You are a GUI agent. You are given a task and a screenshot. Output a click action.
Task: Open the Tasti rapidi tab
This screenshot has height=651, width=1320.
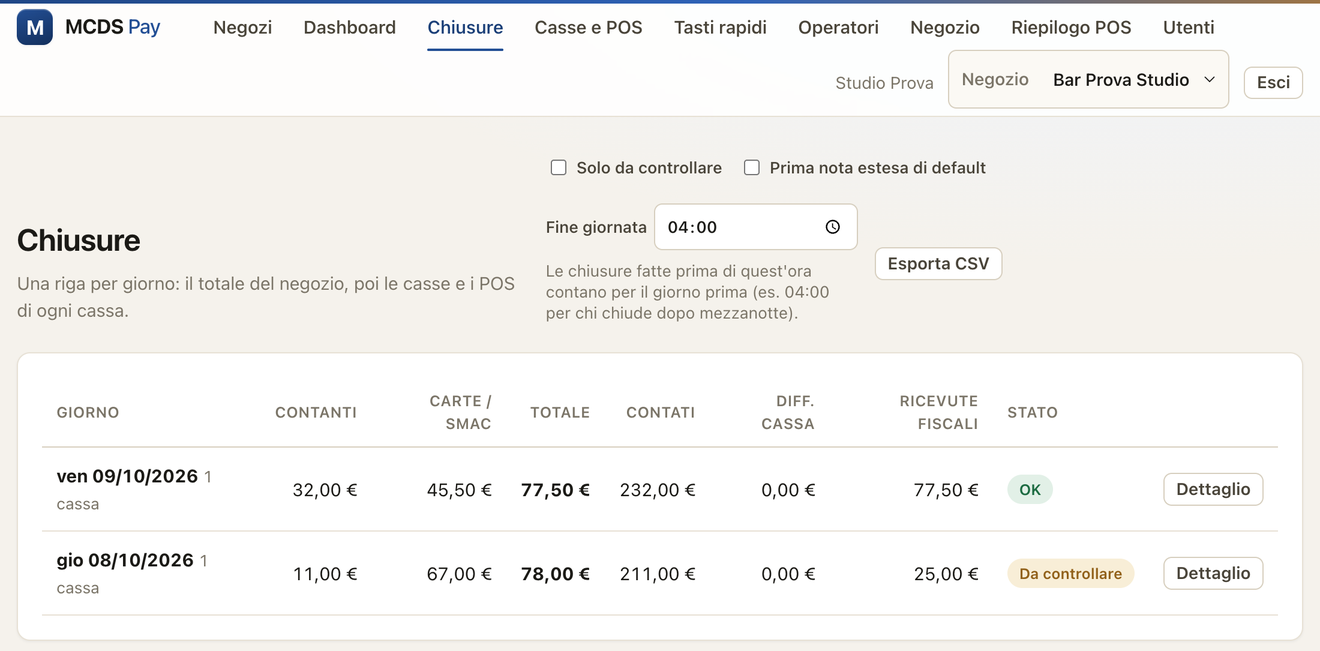pyautogui.click(x=720, y=28)
